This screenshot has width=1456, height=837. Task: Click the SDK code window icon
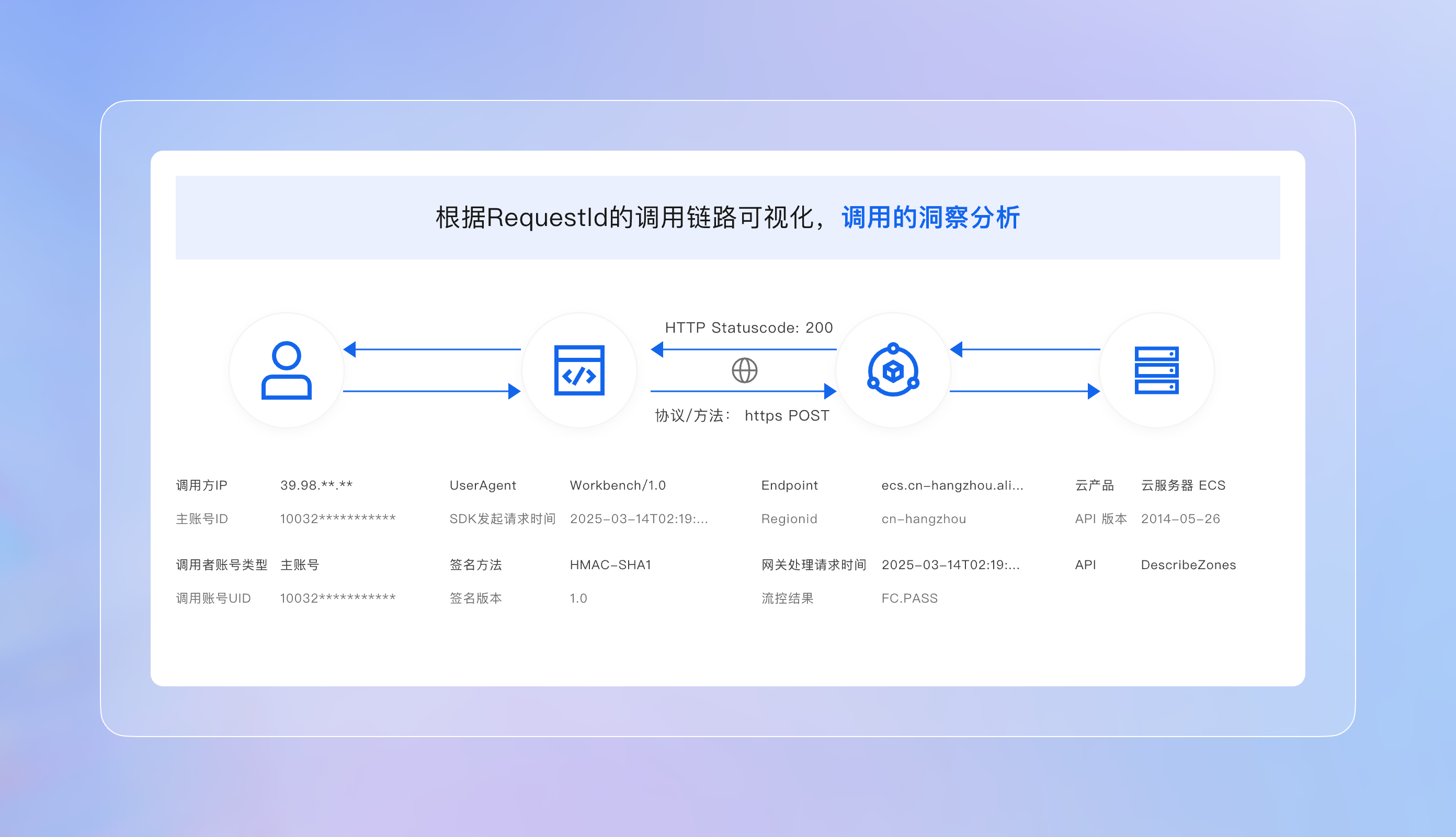[x=580, y=371]
